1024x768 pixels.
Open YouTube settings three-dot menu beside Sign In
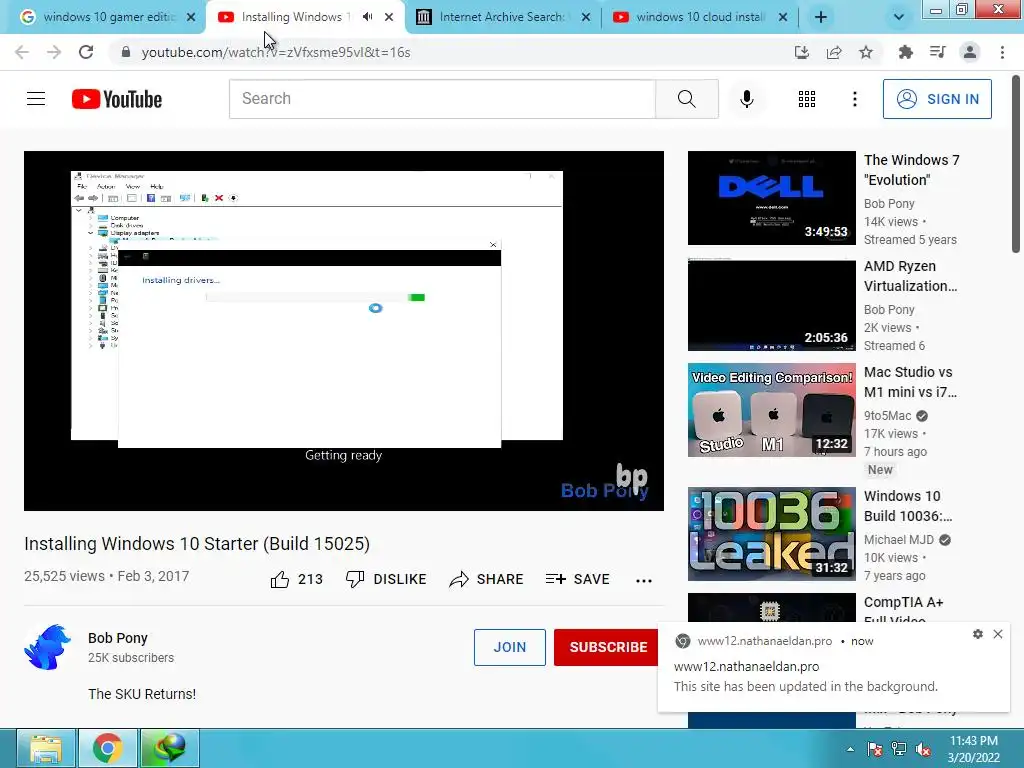point(854,99)
